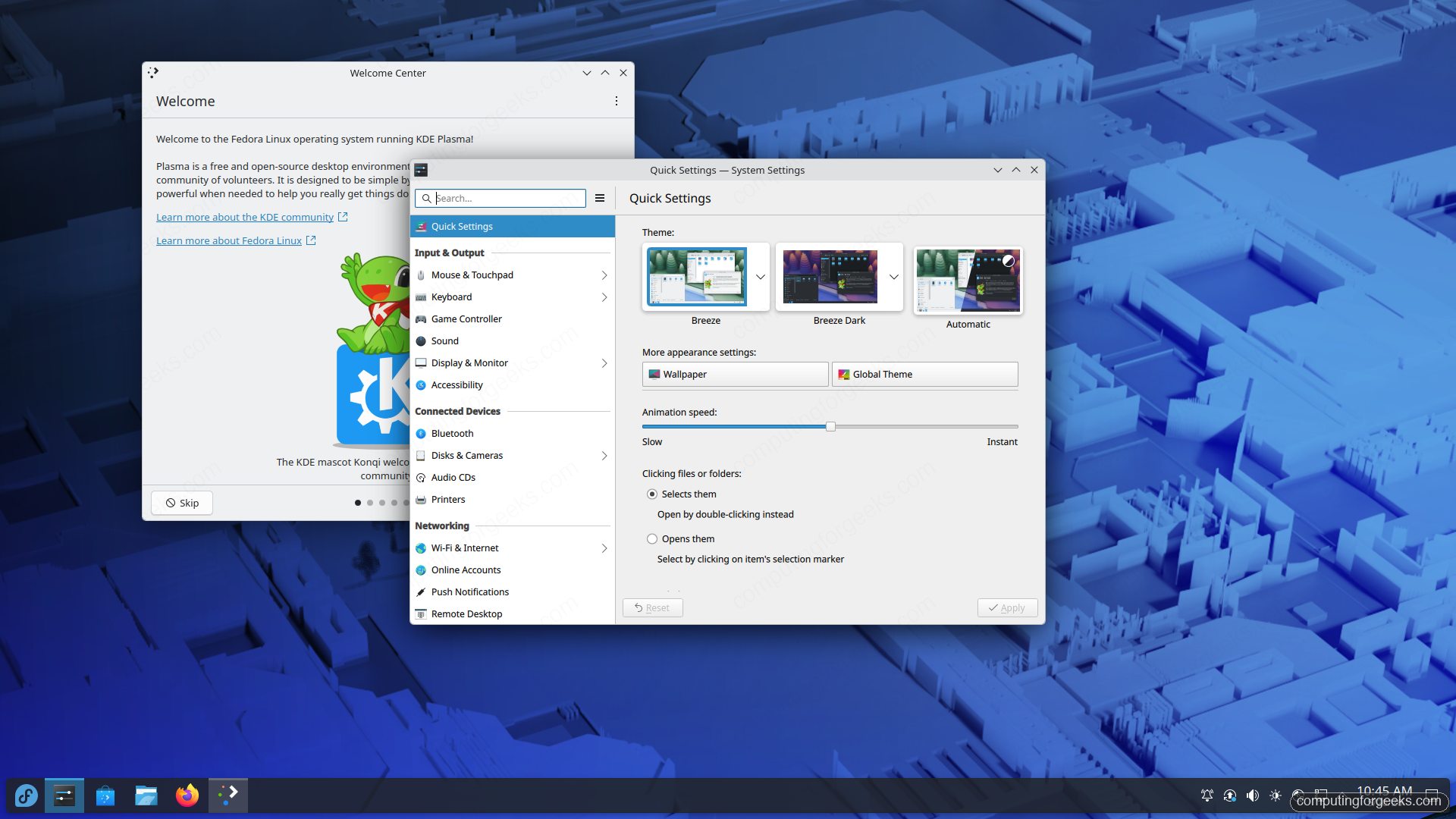Click the Online Accounts globe icon

[421, 570]
